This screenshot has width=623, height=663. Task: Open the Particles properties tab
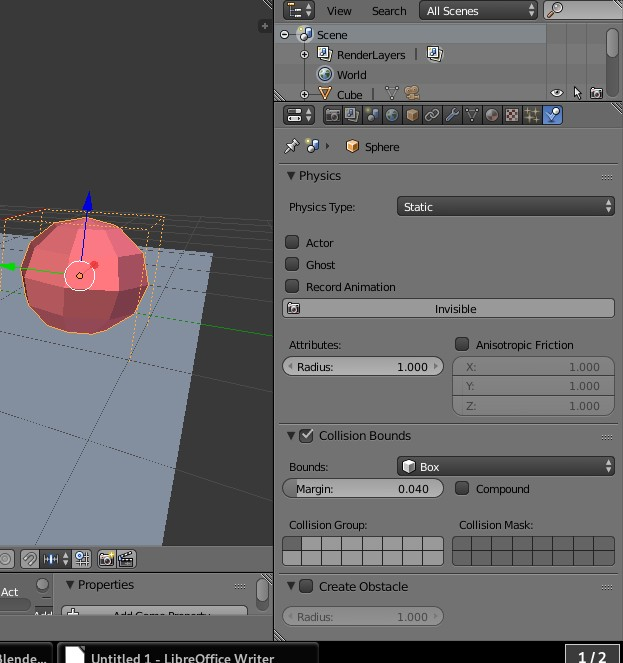point(532,115)
